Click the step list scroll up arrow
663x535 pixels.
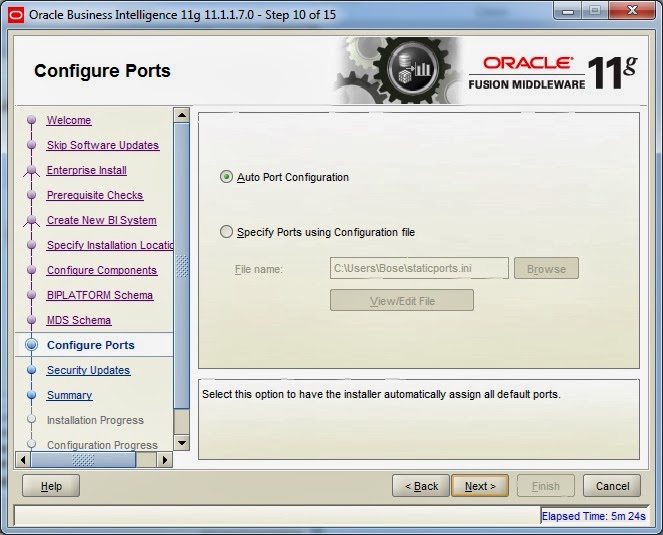[182, 115]
